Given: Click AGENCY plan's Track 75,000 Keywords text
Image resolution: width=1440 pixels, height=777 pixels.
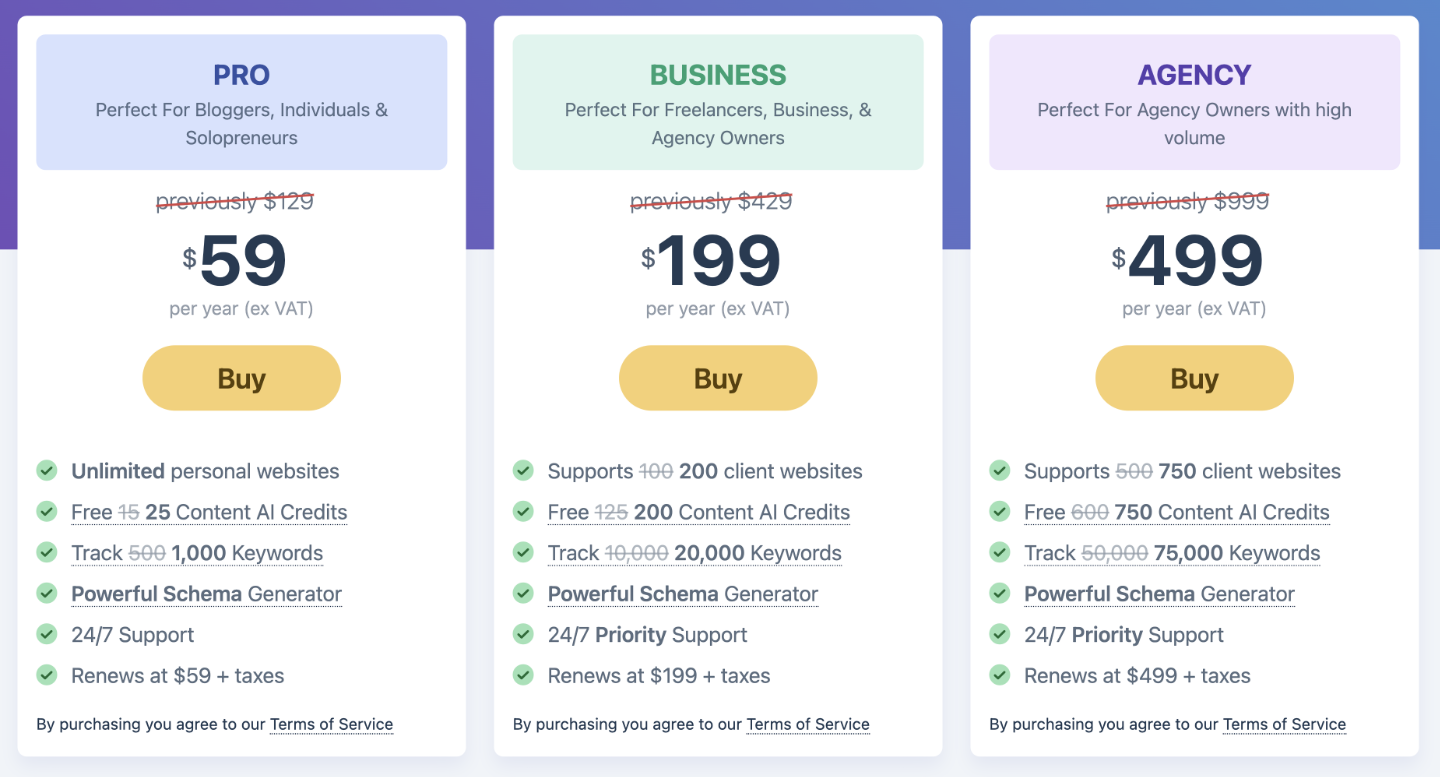Looking at the screenshot, I should coord(1172,553).
